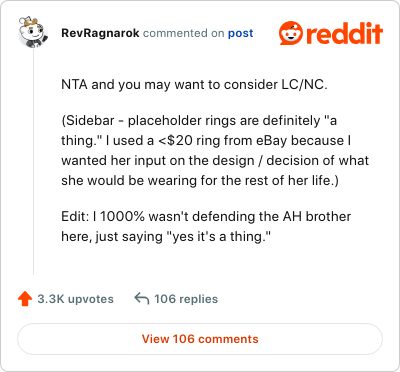Click the "LC/NC" abbreviation in the comment
The image size is (400, 372).
[x=304, y=85]
